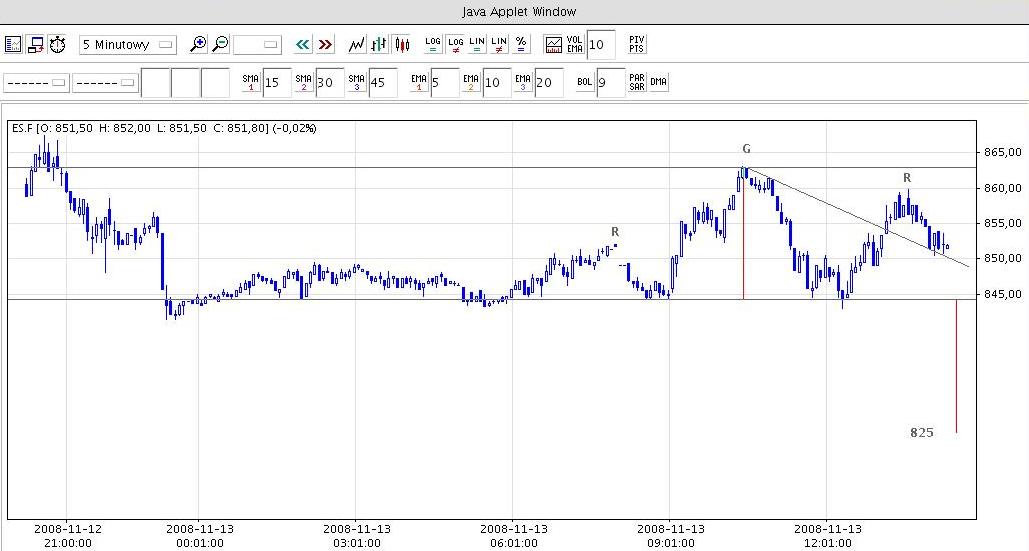Switch to OHLC bar chart style
The height and width of the screenshot is (551, 1029).
click(379, 44)
